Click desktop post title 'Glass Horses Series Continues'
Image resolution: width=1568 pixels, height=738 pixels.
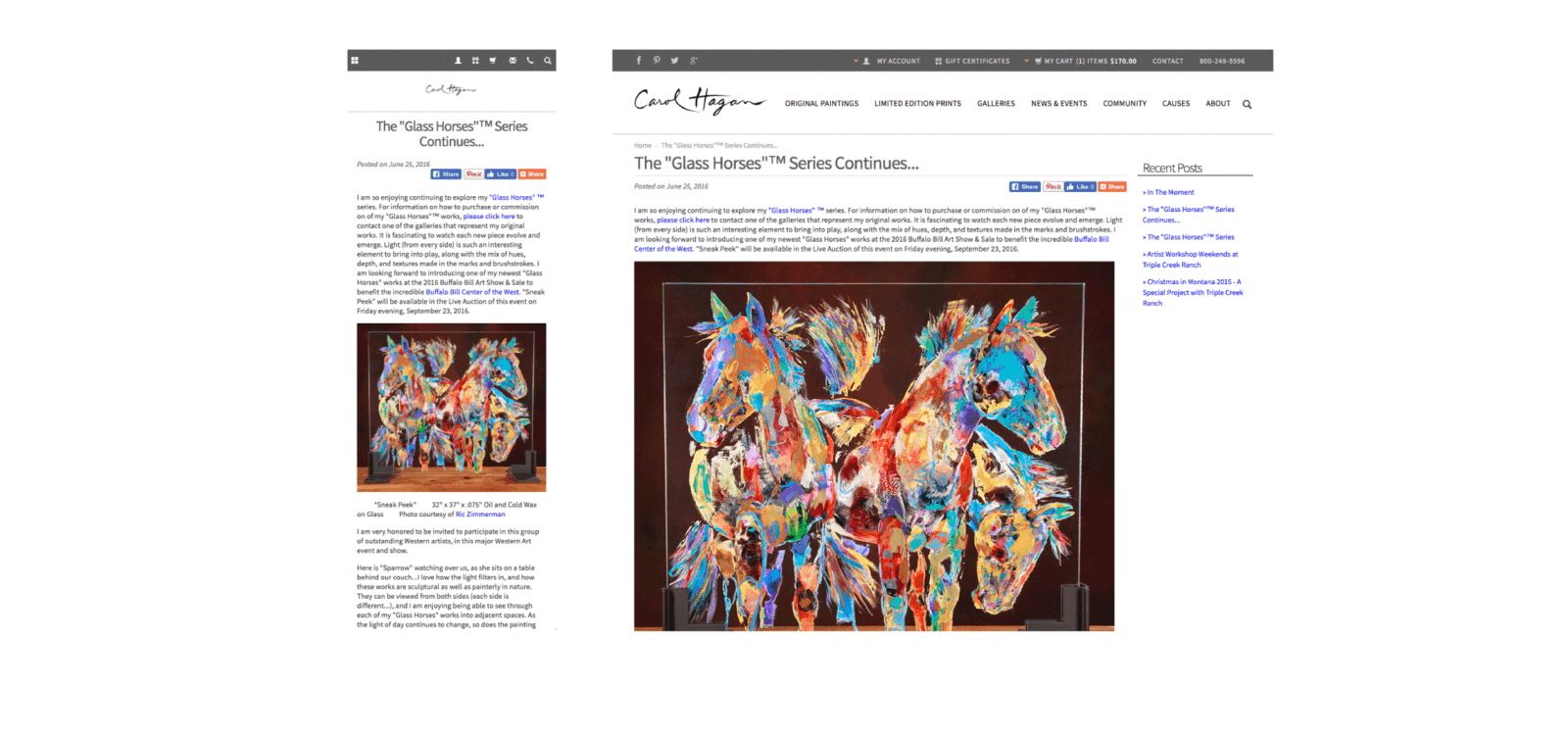(x=776, y=164)
